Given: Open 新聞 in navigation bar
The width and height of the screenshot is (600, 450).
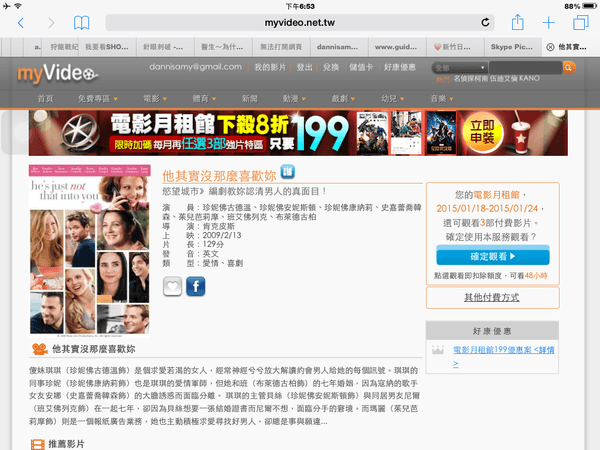Looking at the screenshot, I should [249, 99].
